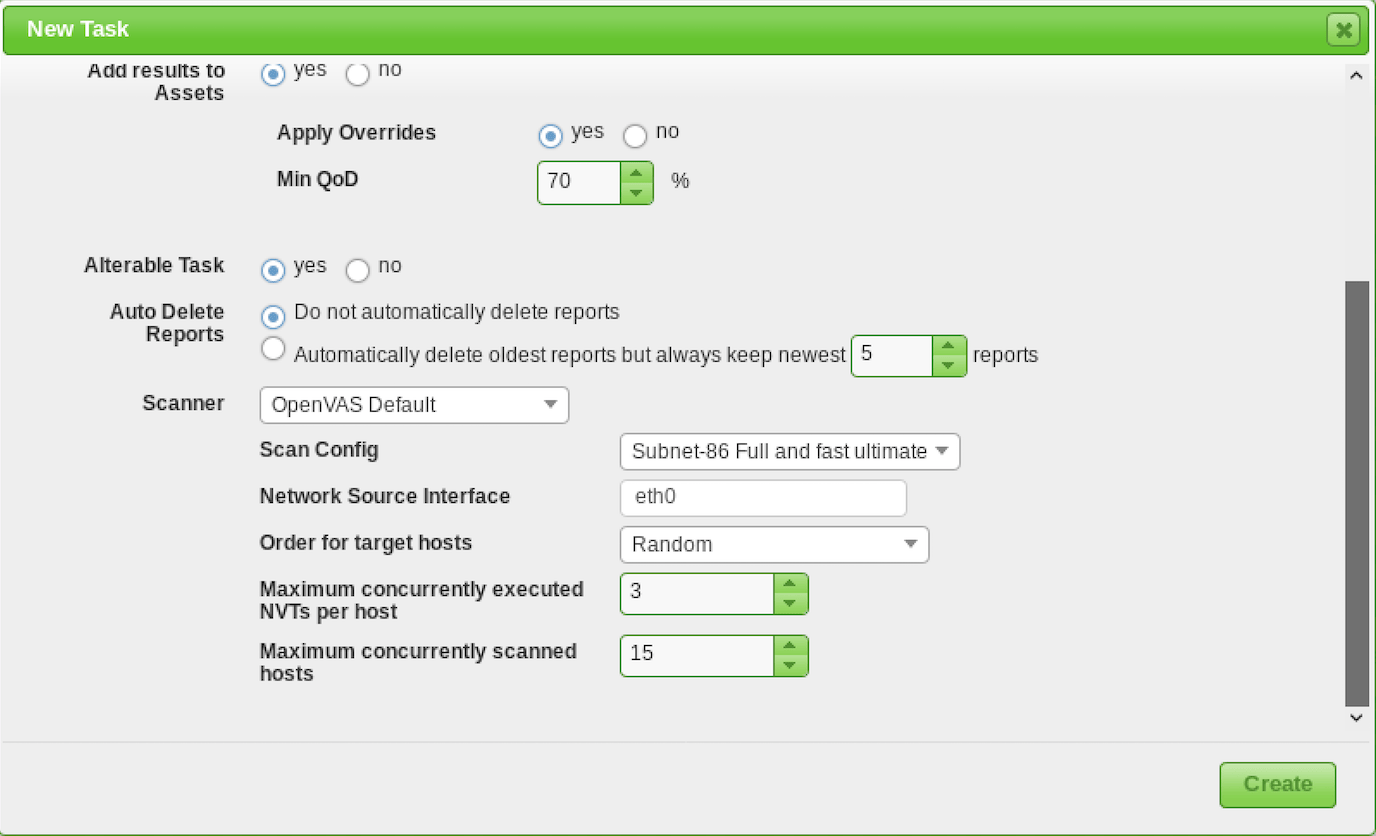Click the scroll-down arrow of the dialog
The height and width of the screenshot is (836, 1376).
(x=1356, y=717)
